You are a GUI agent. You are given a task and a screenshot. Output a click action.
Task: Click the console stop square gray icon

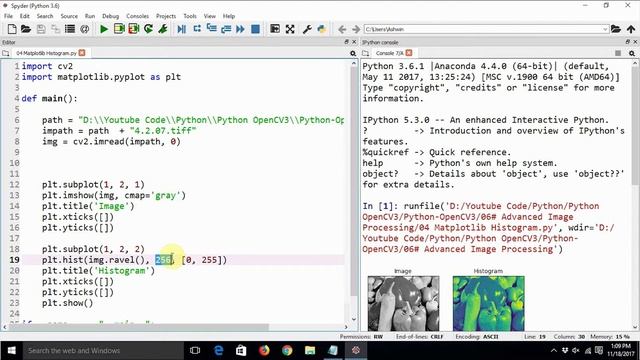(618, 53)
